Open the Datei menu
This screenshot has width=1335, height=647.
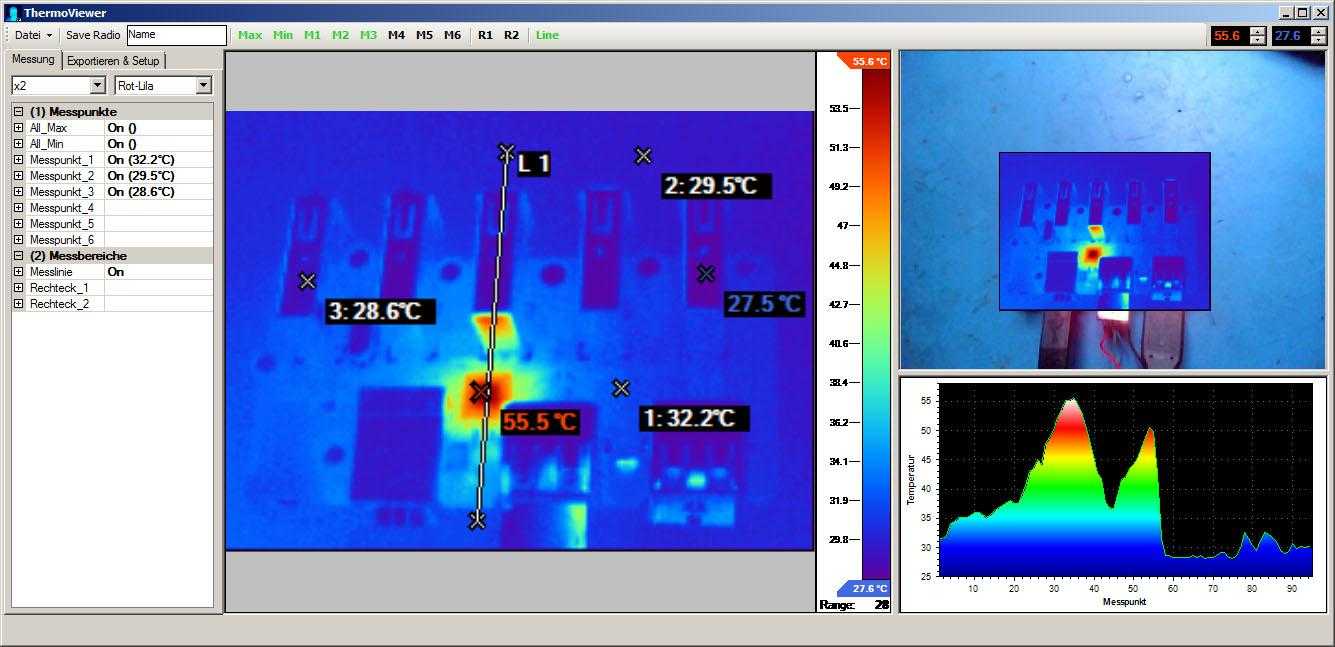pos(33,35)
